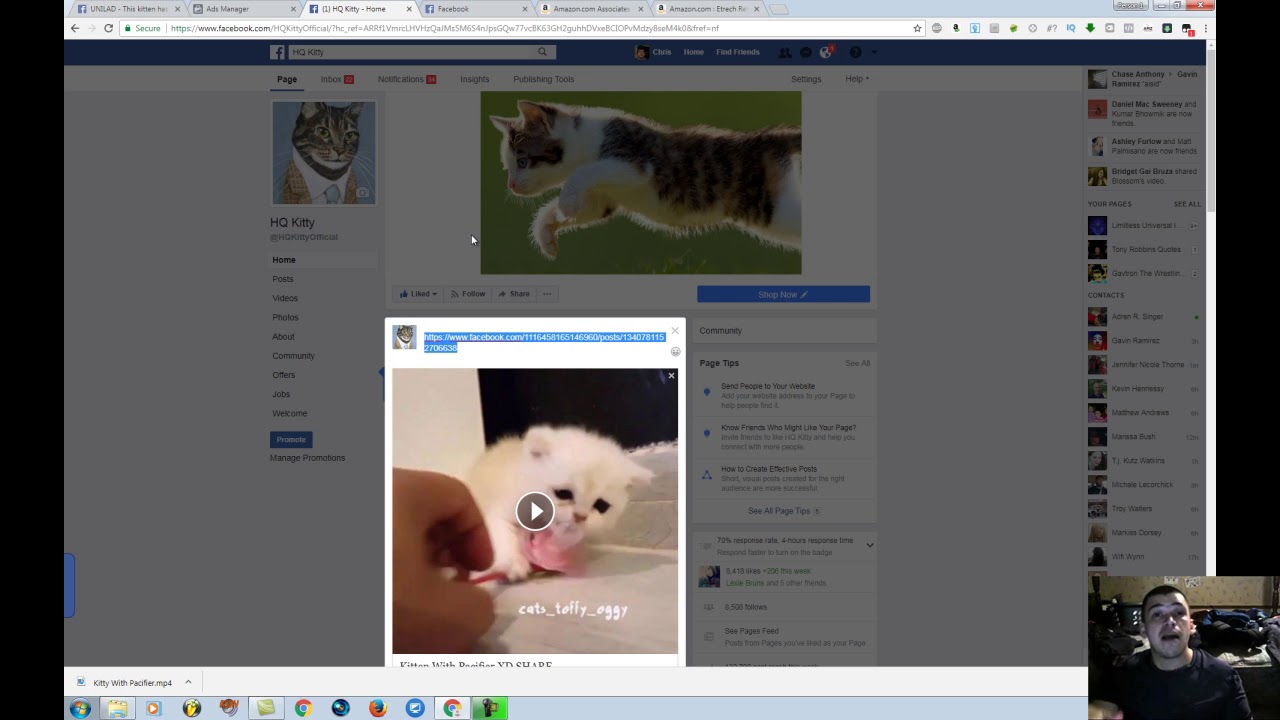Select Photos in the left page menu
This screenshot has height=720, width=1280.
tap(285, 317)
